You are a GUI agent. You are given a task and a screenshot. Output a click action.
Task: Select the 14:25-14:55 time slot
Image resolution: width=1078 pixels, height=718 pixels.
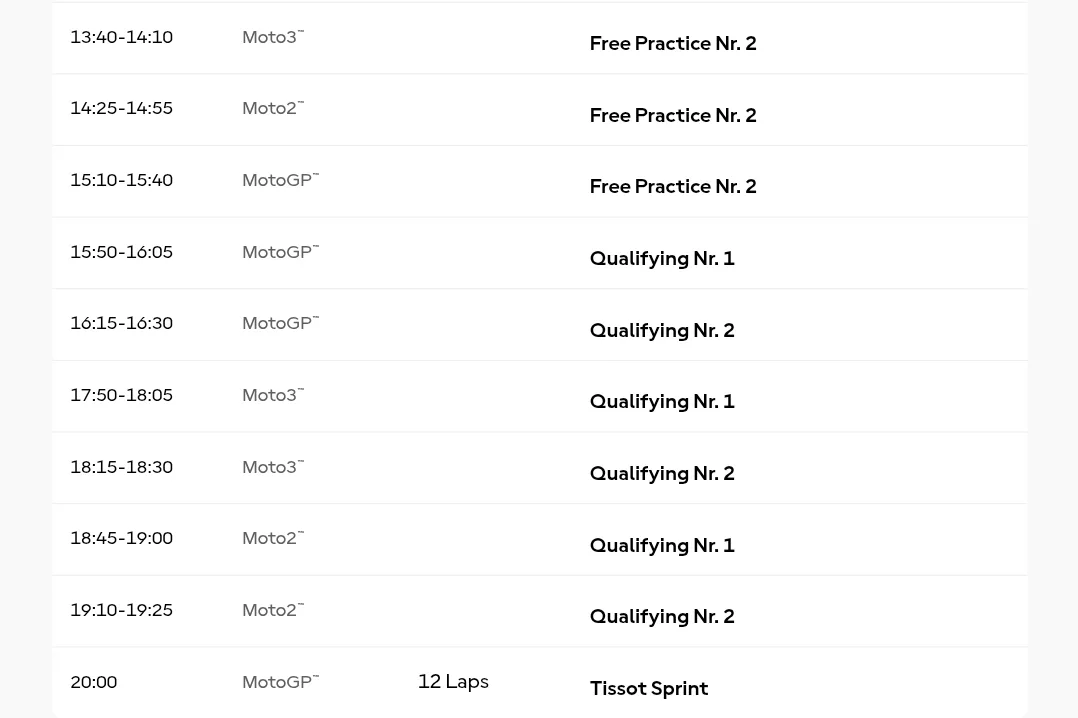click(x=121, y=109)
